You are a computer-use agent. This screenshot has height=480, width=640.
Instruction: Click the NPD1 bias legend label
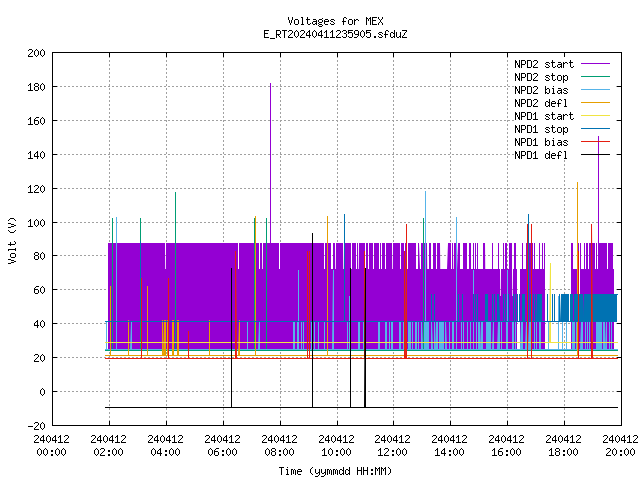click(x=541, y=142)
